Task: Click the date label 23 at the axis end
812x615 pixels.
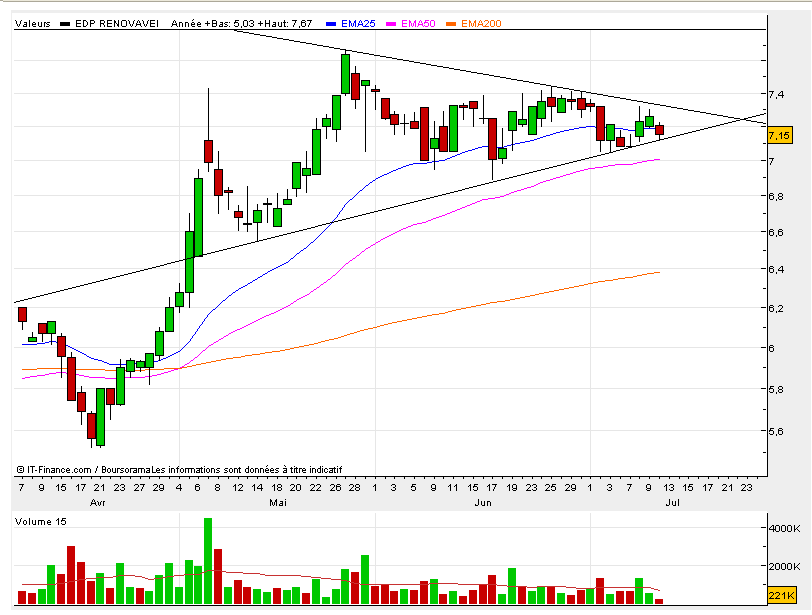Action: pyautogui.click(x=746, y=488)
